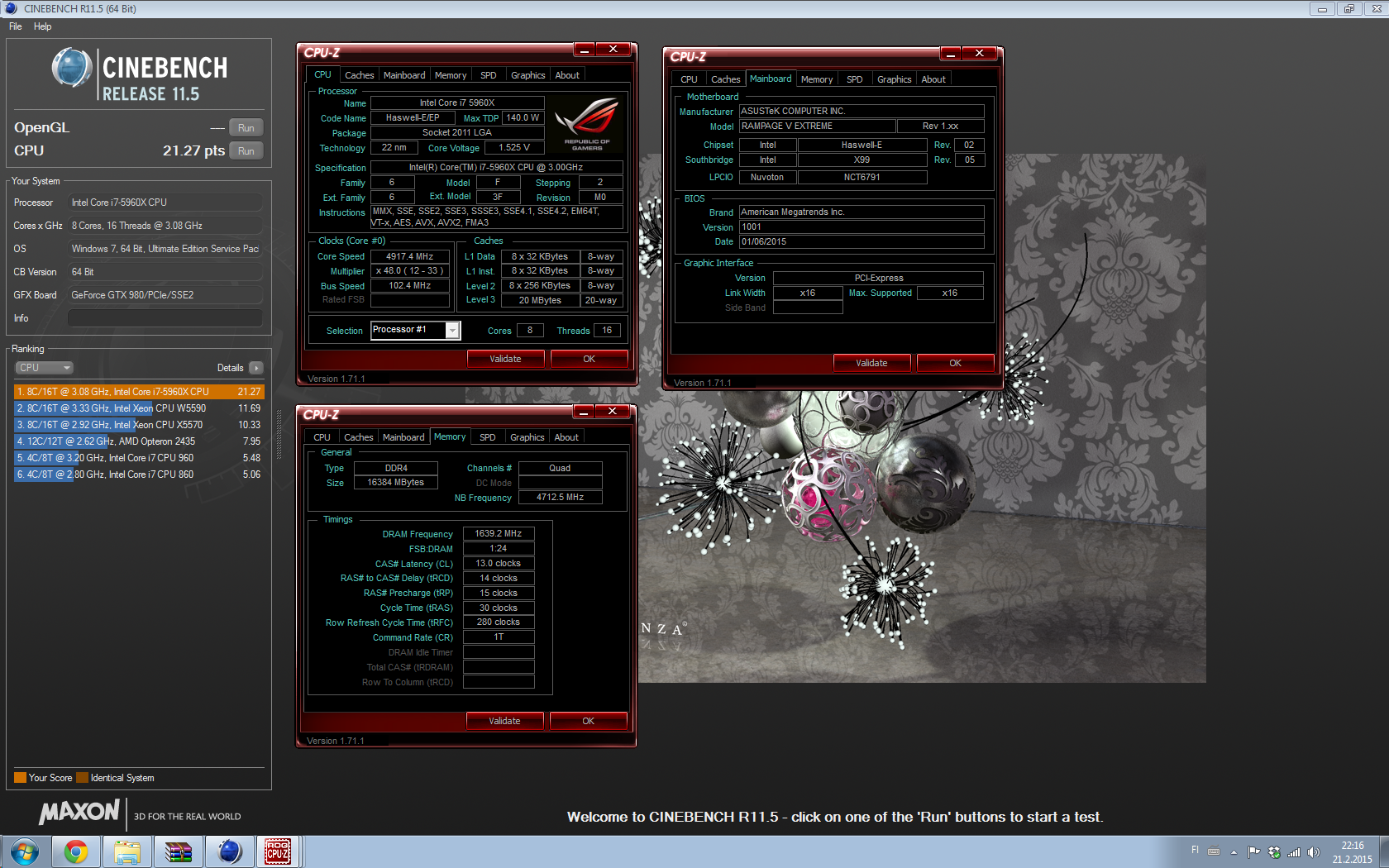Click the GeForce GTX 980/PCIe/SSE2 field
The height and width of the screenshot is (868, 1389).
[165, 295]
